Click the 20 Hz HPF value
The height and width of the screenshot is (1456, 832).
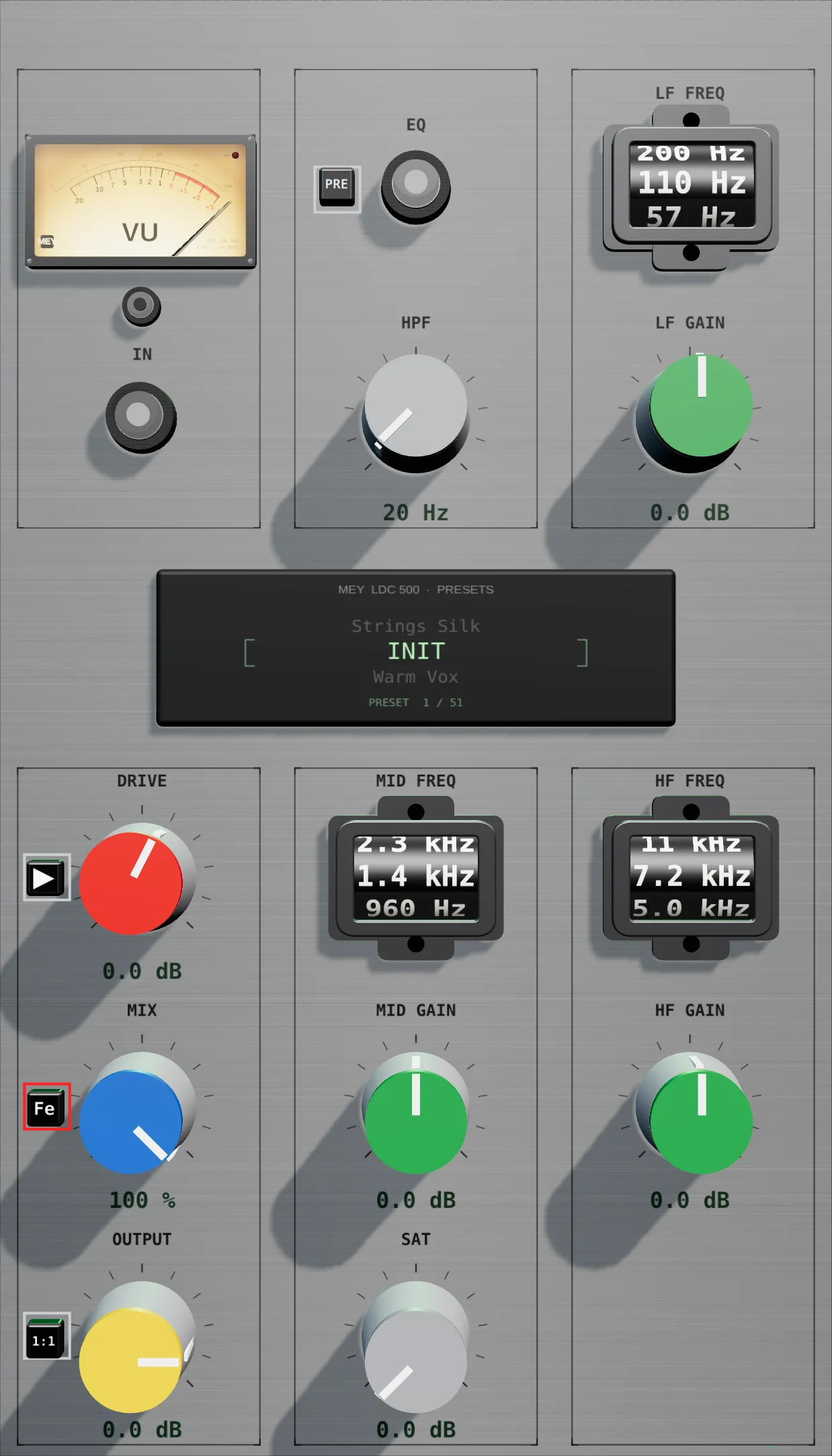415,513
